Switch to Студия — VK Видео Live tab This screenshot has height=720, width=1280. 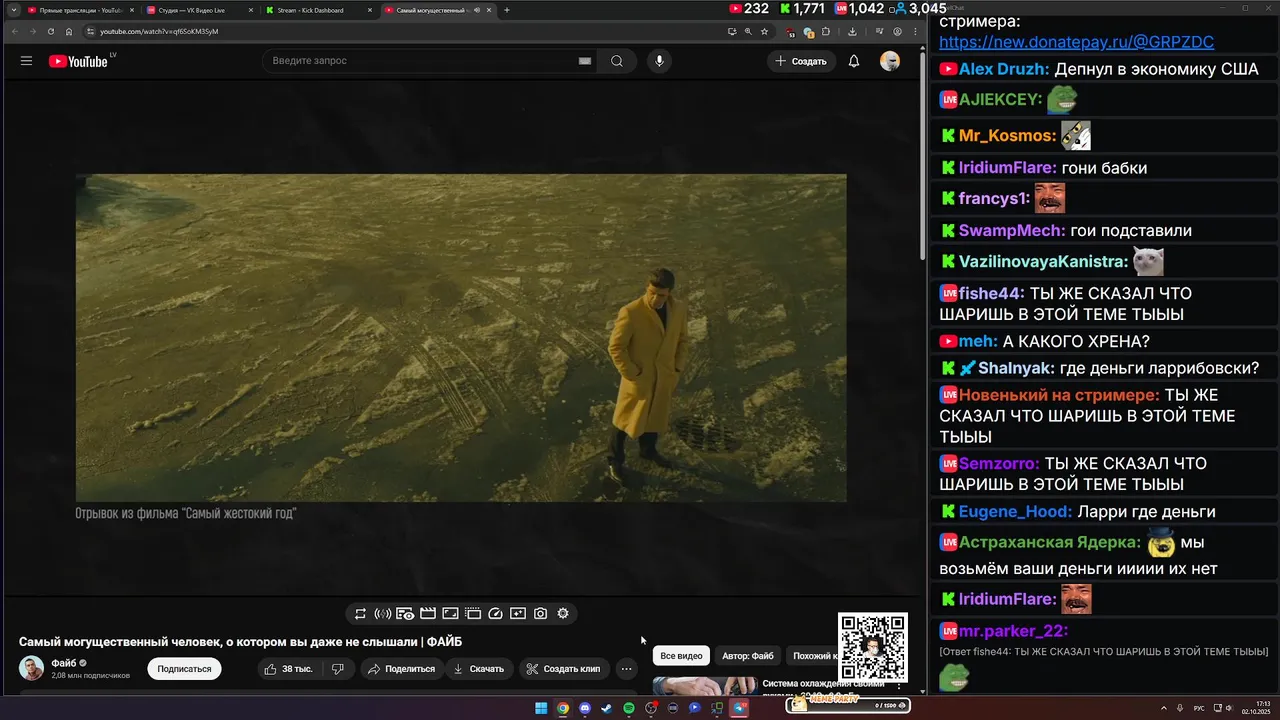click(200, 10)
